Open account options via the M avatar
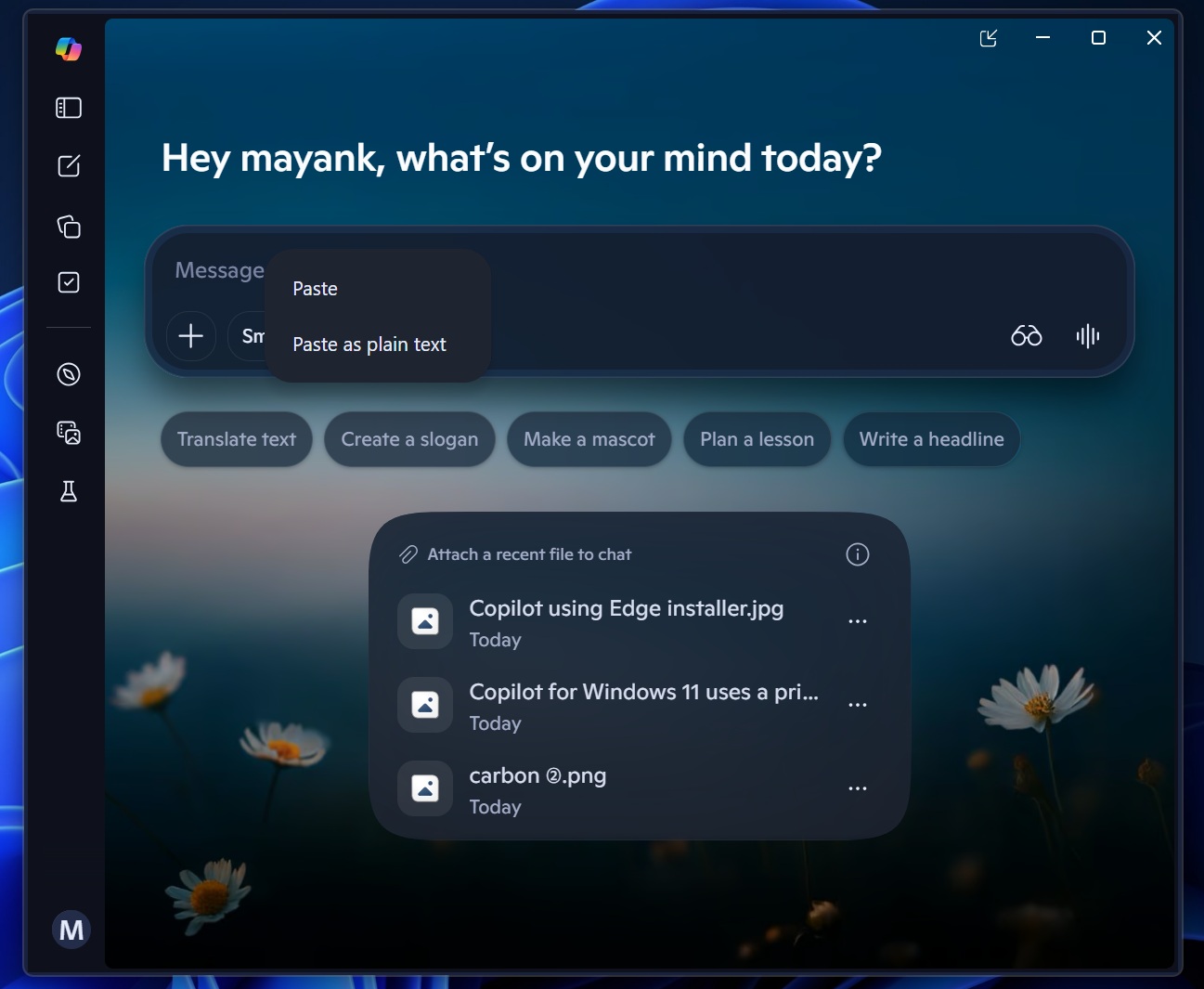 coord(71,929)
